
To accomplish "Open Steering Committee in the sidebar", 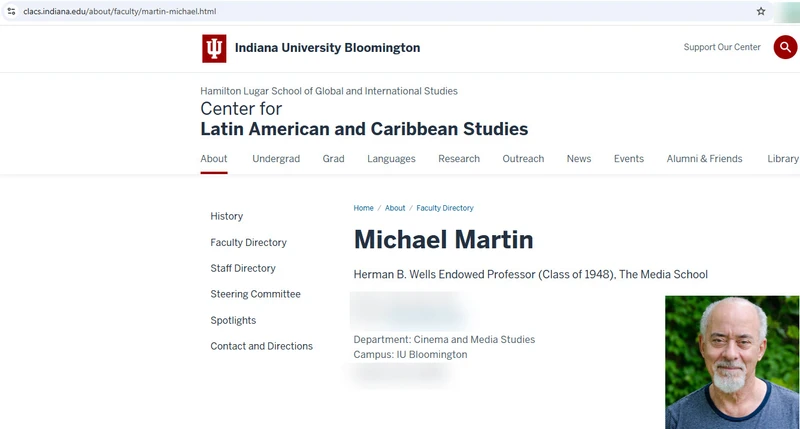I will (x=256, y=294).
